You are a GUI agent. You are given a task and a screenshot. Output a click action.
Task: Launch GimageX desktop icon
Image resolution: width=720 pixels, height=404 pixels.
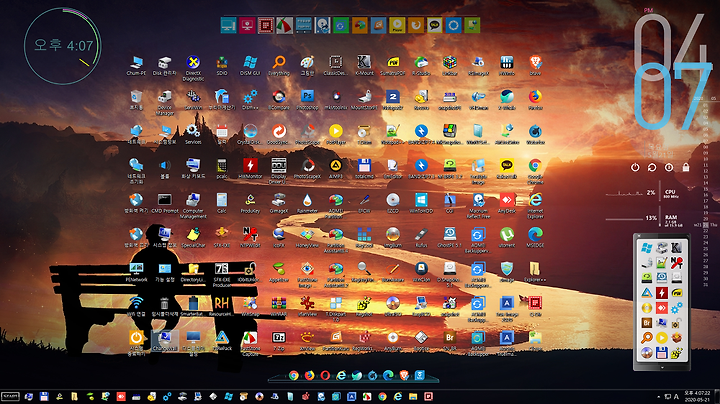click(279, 203)
